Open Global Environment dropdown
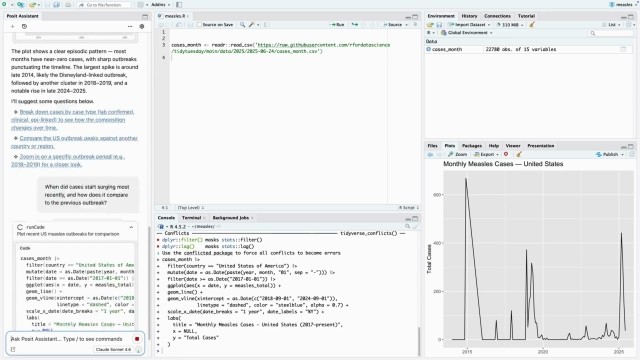 [x=467, y=33]
